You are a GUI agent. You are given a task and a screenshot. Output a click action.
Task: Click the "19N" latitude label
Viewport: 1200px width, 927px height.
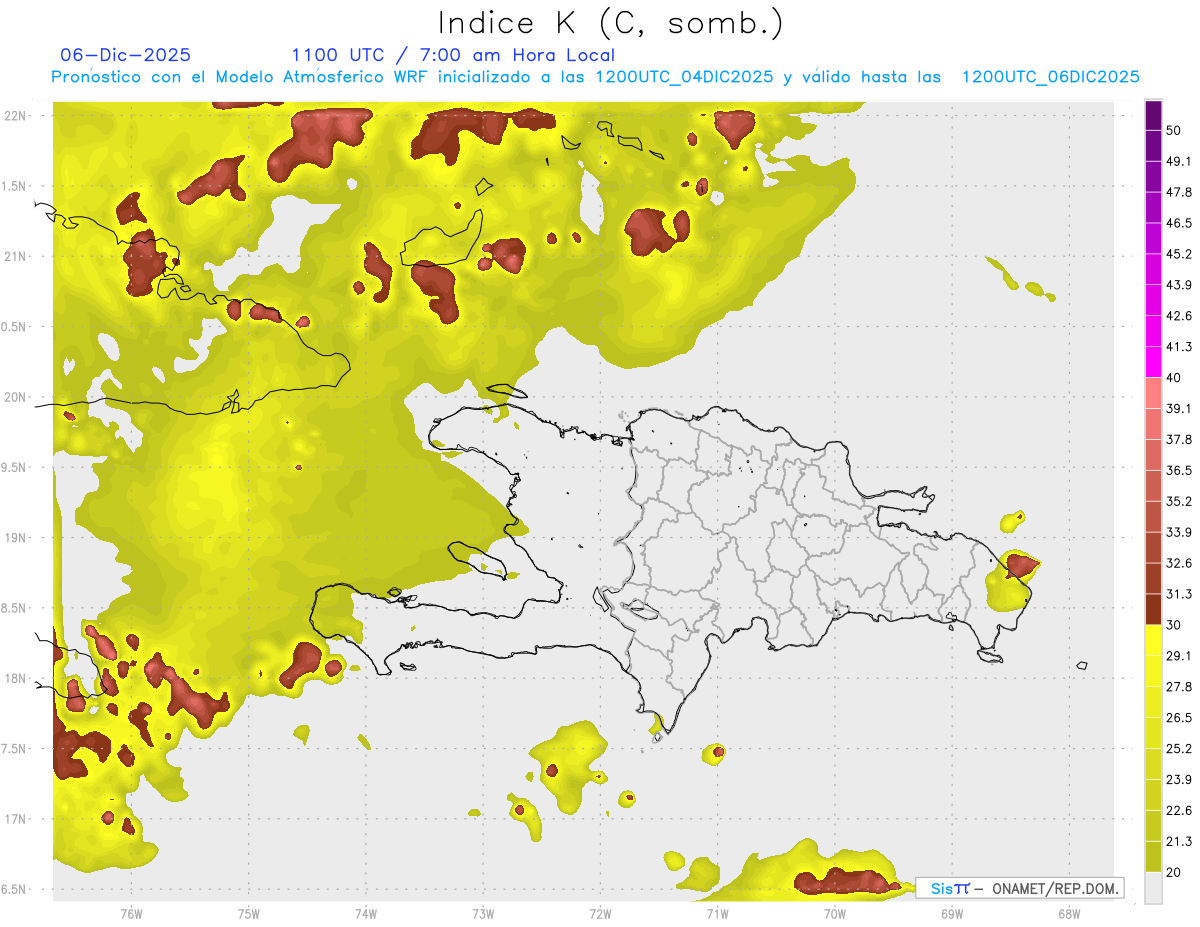(x=16, y=538)
